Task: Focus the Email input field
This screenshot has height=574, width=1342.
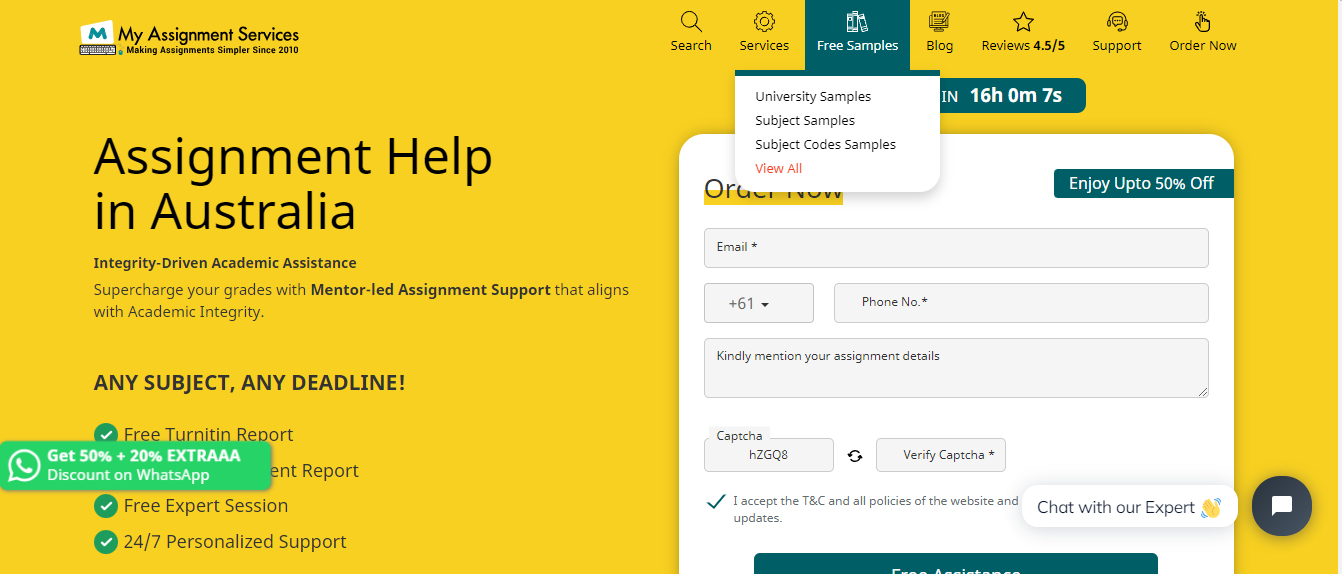Action: pos(955,248)
